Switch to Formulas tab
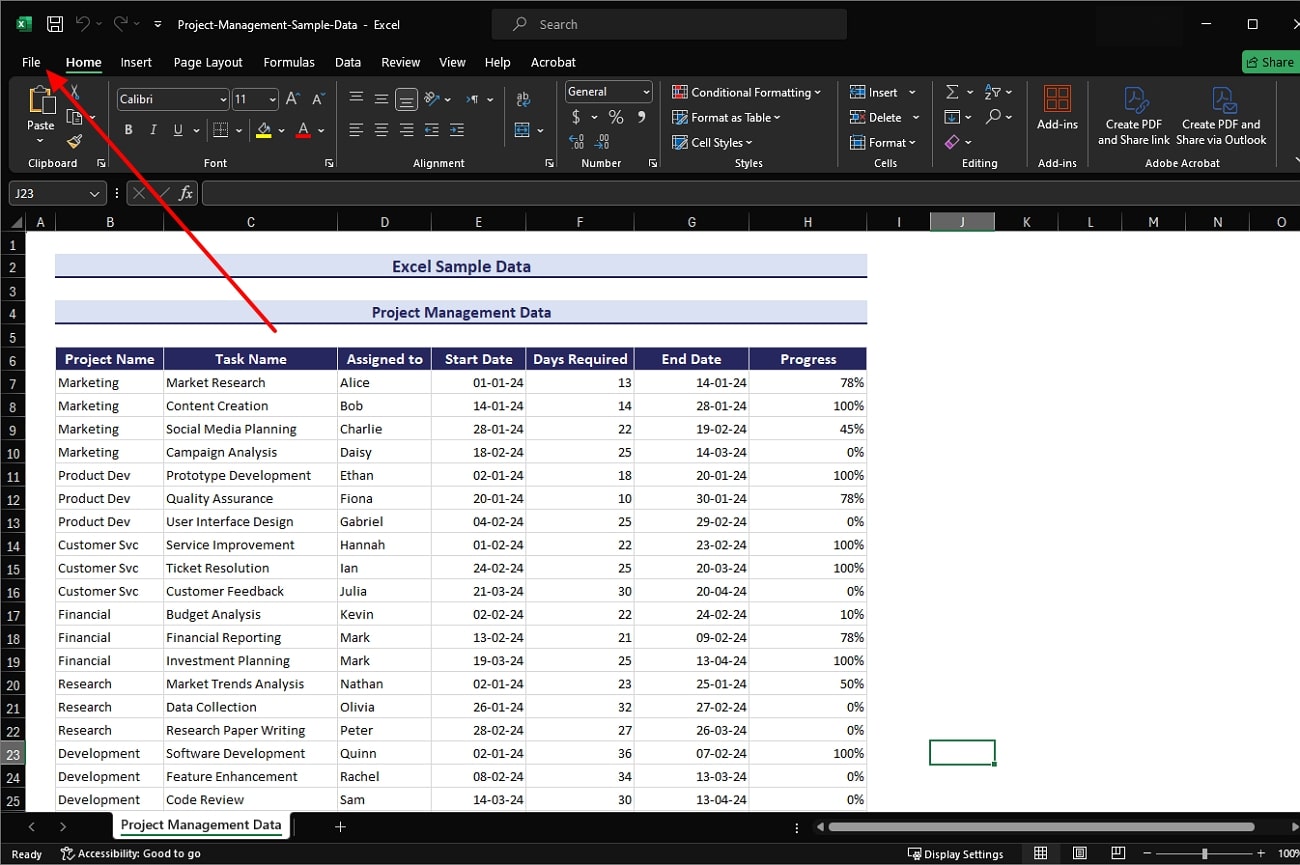This screenshot has width=1300, height=865. tap(289, 62)
